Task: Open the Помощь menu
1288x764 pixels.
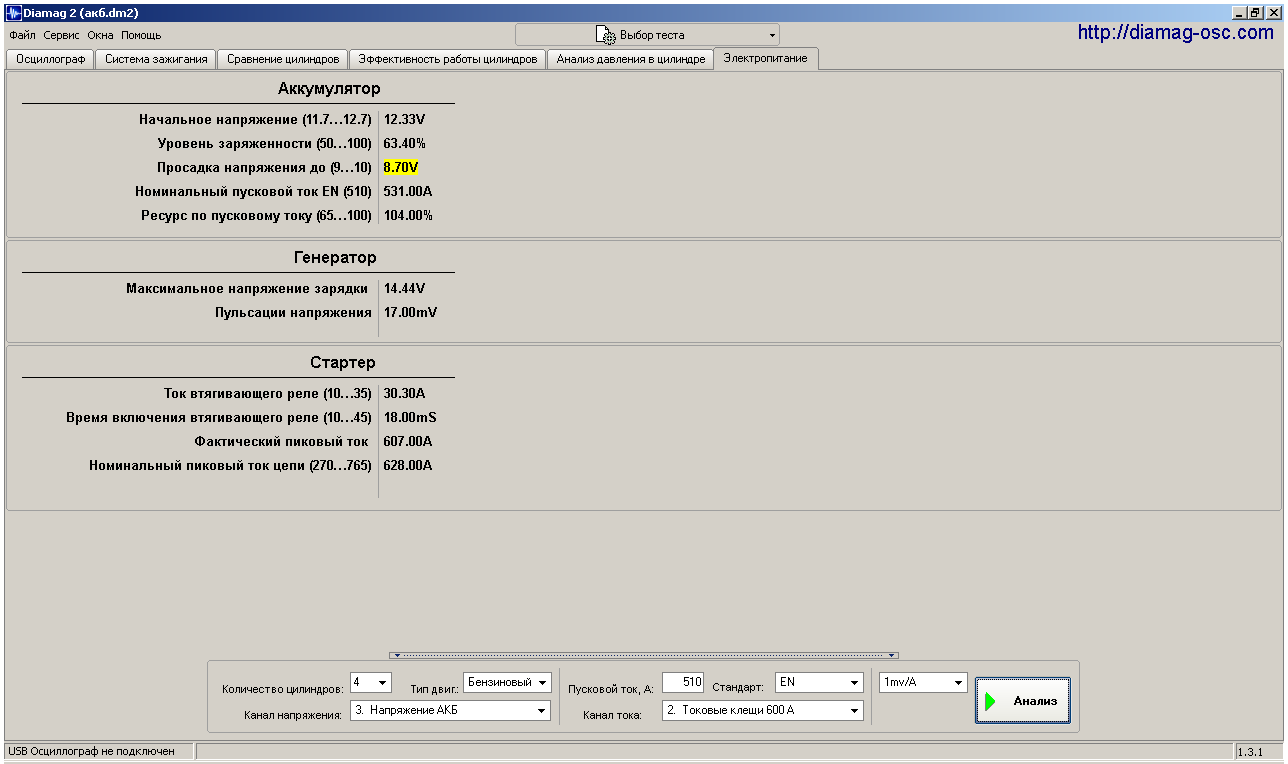Action: coord(141,35)
